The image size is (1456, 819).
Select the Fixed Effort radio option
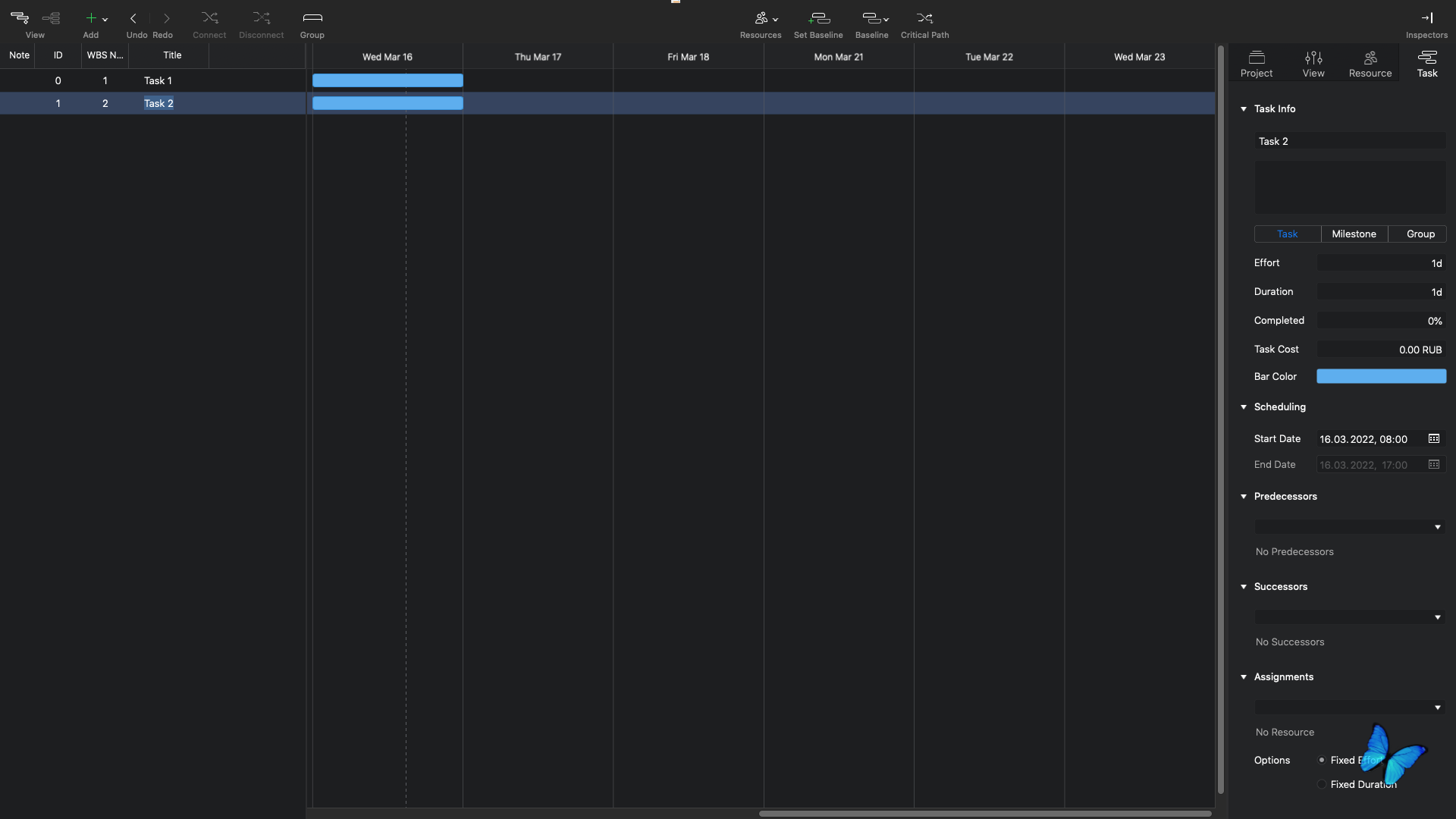tap(1322, 760)
